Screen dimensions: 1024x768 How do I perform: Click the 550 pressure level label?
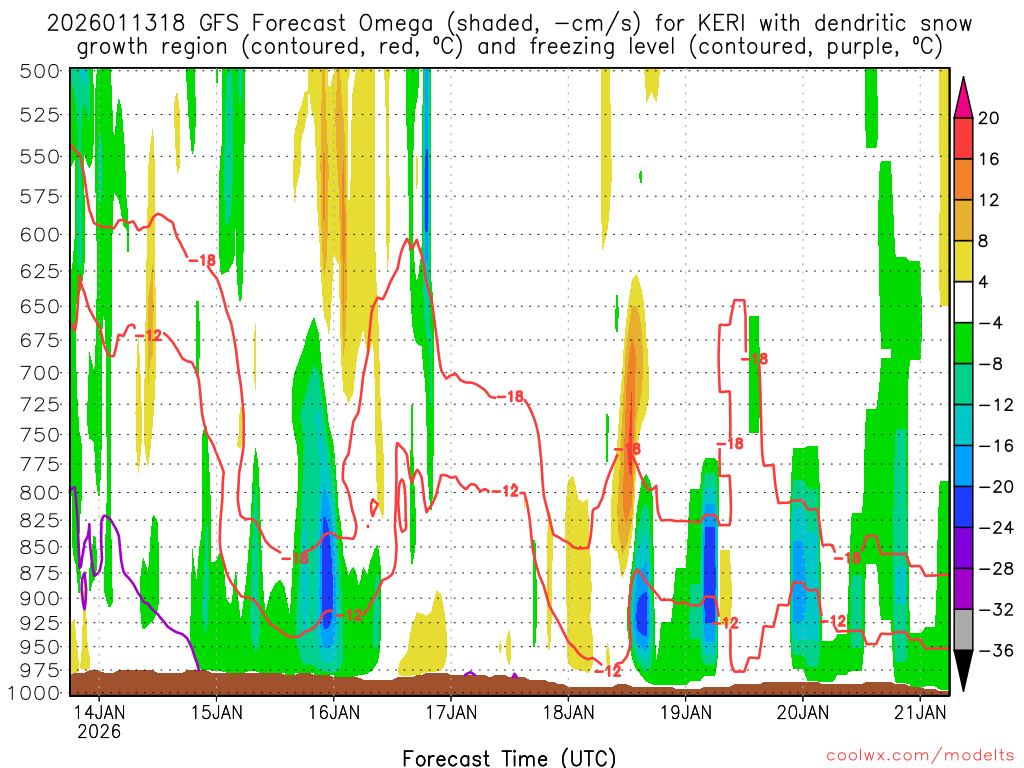tap(40, 157)
